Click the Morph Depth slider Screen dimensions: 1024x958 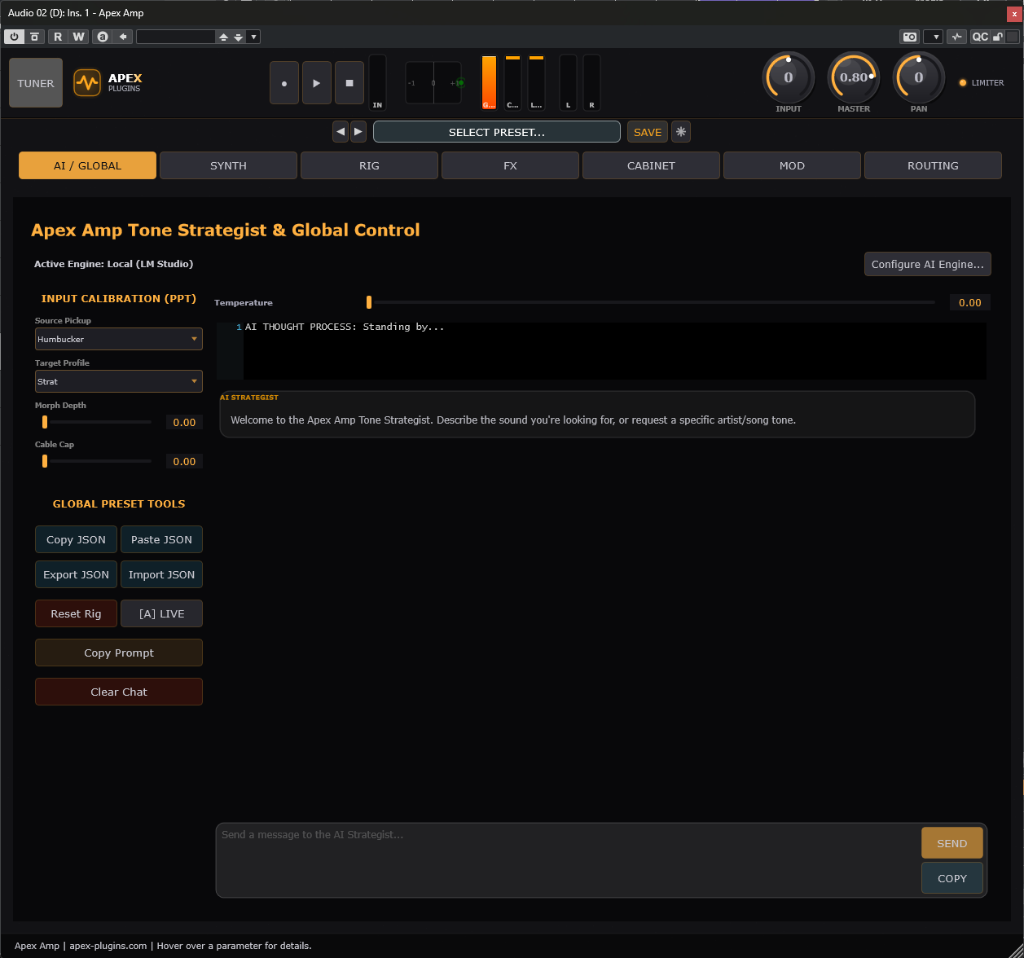pyautogui.click(x=97, y=423)
